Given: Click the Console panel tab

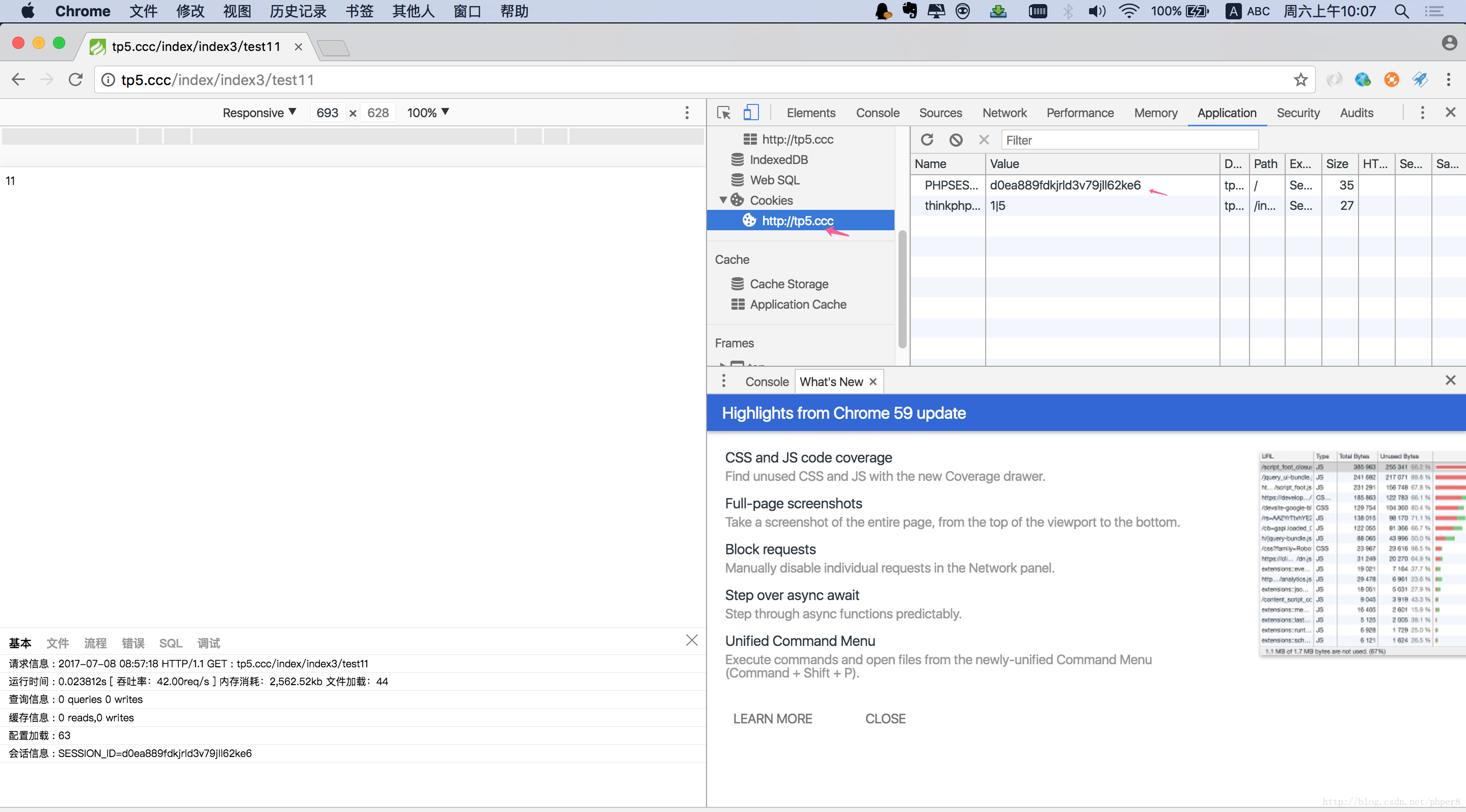Looking at the screenshot, I should click(x=876, y=112).
